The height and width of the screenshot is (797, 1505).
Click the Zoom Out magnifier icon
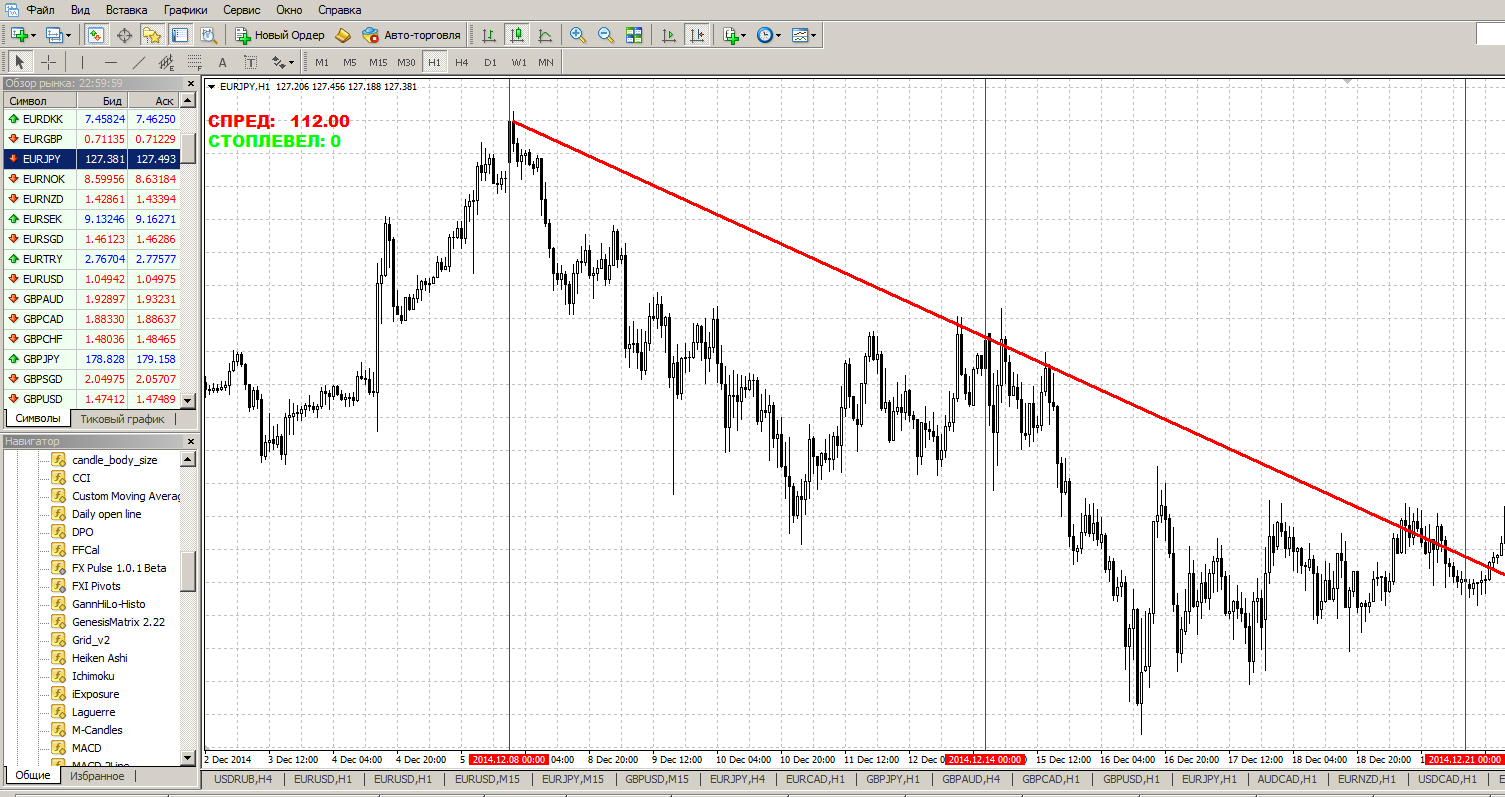pos(605,35)
